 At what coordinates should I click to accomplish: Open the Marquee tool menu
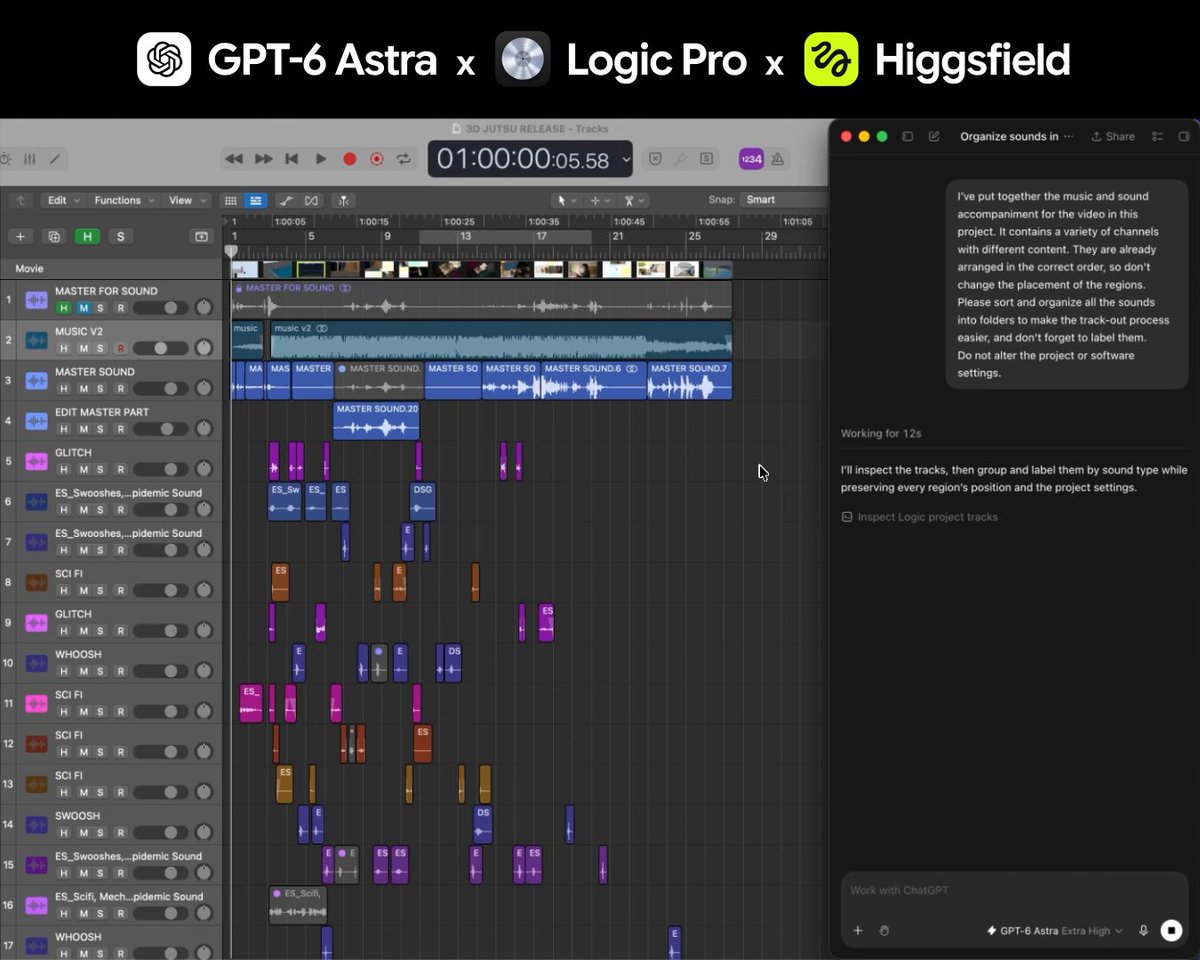(x=600, y=200)
